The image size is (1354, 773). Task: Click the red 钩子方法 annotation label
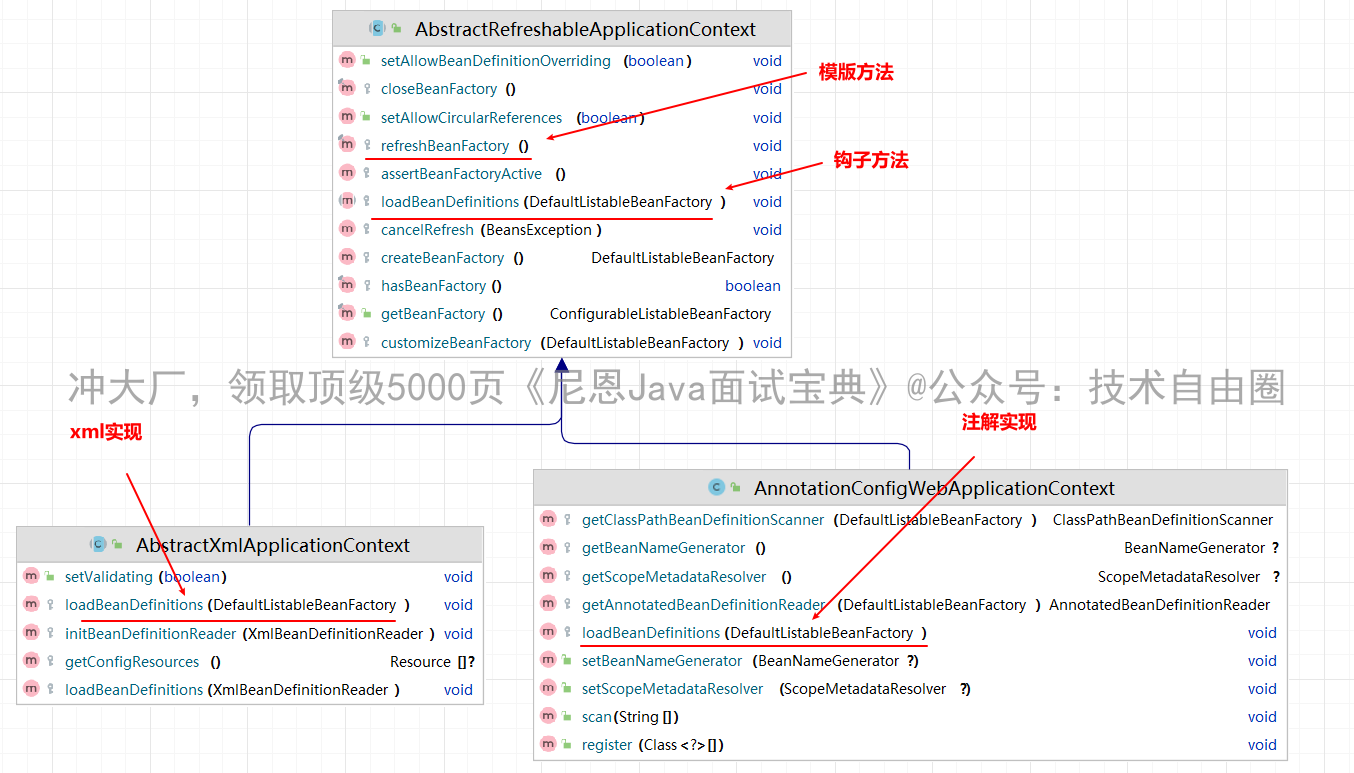[871, 160]
